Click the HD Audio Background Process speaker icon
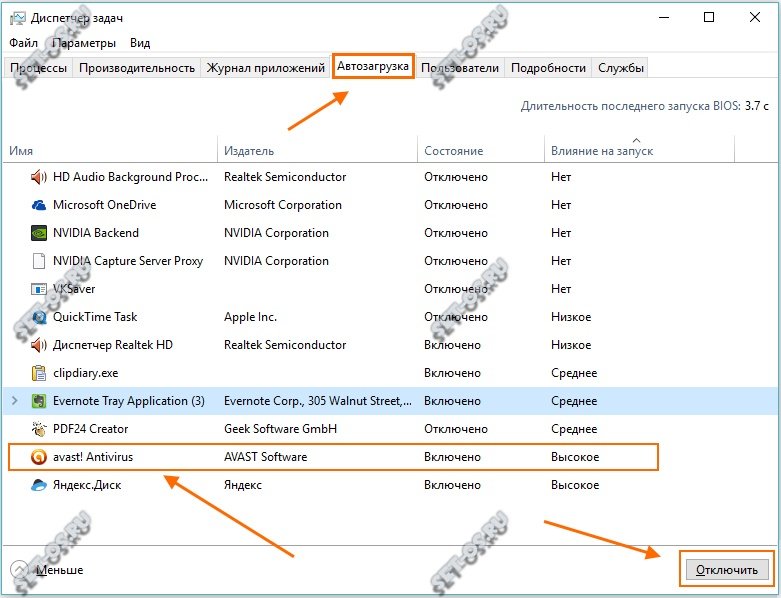Screen dimensions: 781x598 pyautogui.click(x=39, y=177)
